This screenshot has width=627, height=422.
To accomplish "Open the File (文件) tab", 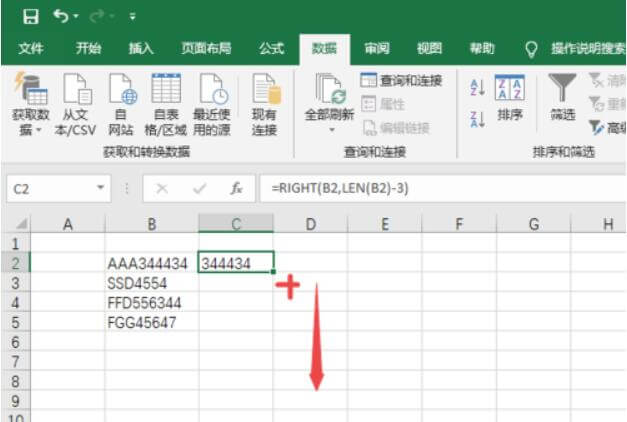I will click(31, 48).
